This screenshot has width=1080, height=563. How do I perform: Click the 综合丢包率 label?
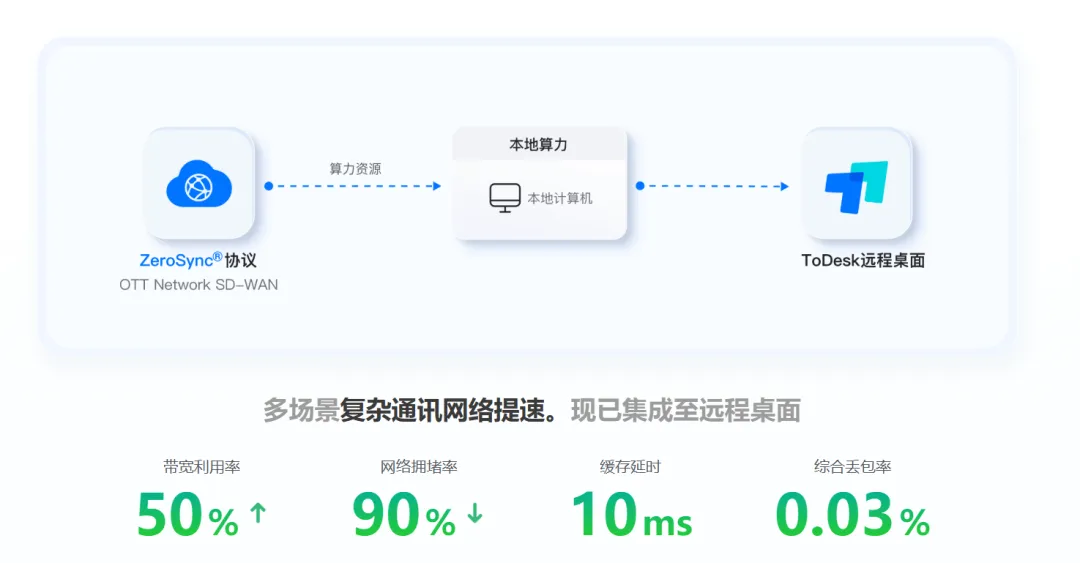[853, 467]
